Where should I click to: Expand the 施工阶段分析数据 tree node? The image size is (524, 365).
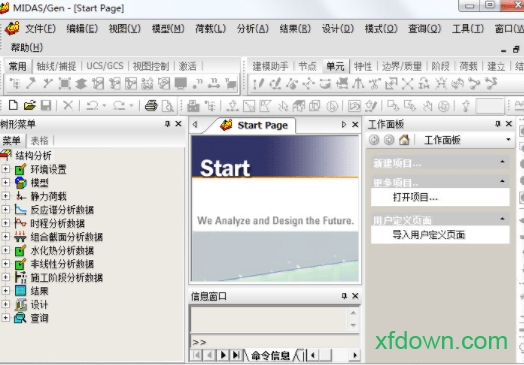(5, 277)
